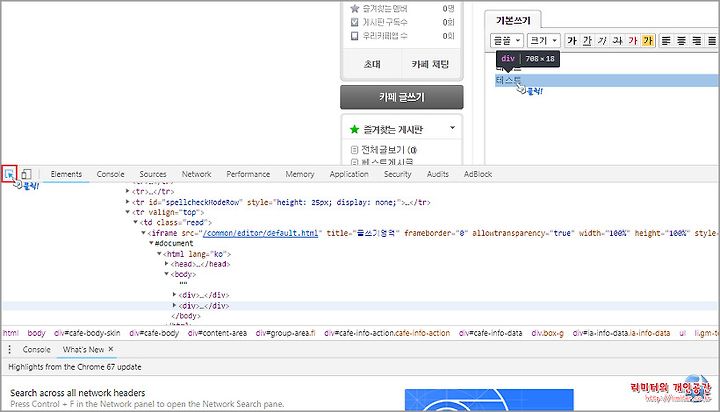Click the div#cafe-body-skin breadcrumb
Viewport: 720px width, 412px height.
[x=87, y=333]
